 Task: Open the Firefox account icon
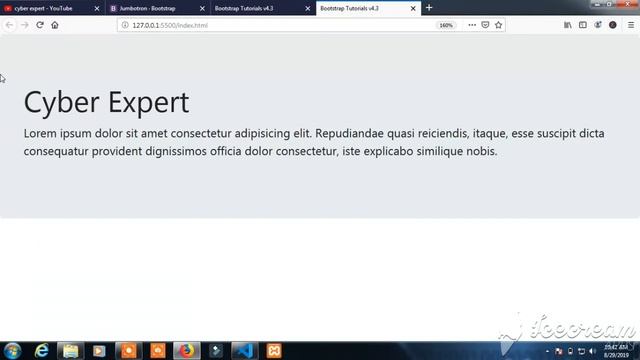click(x=598, y=25)
